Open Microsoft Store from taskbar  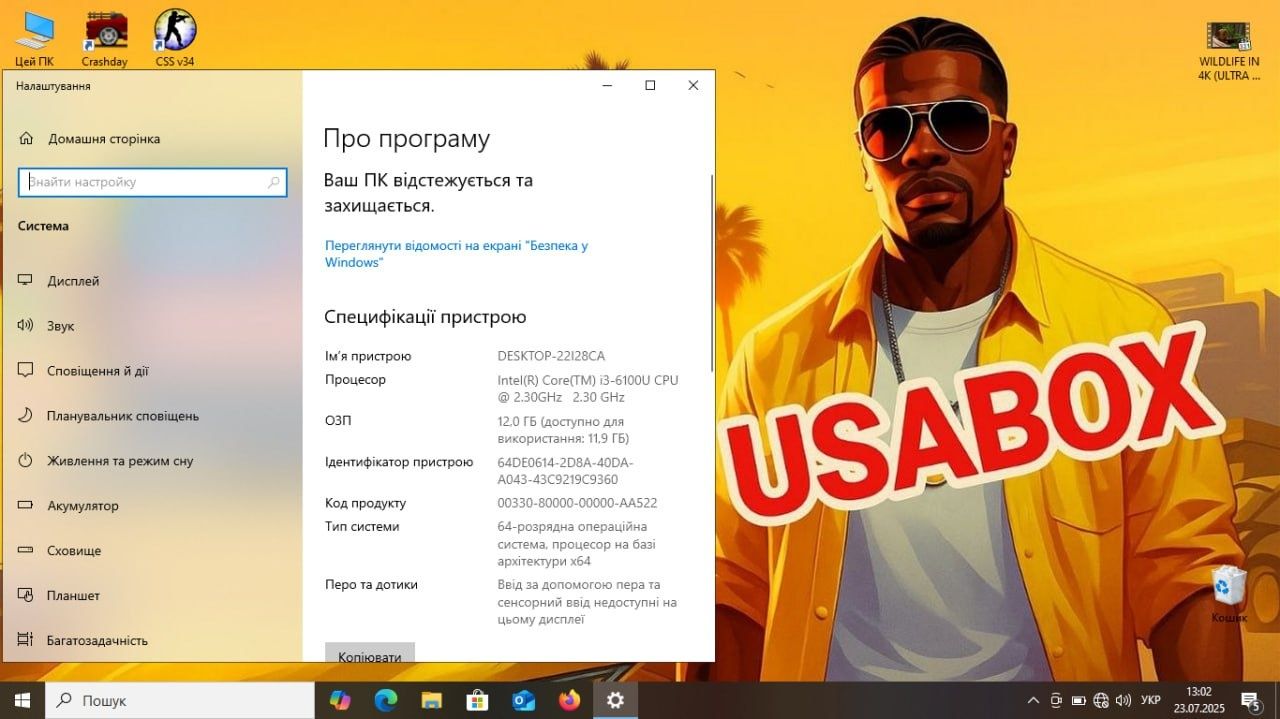click(477, 700)
